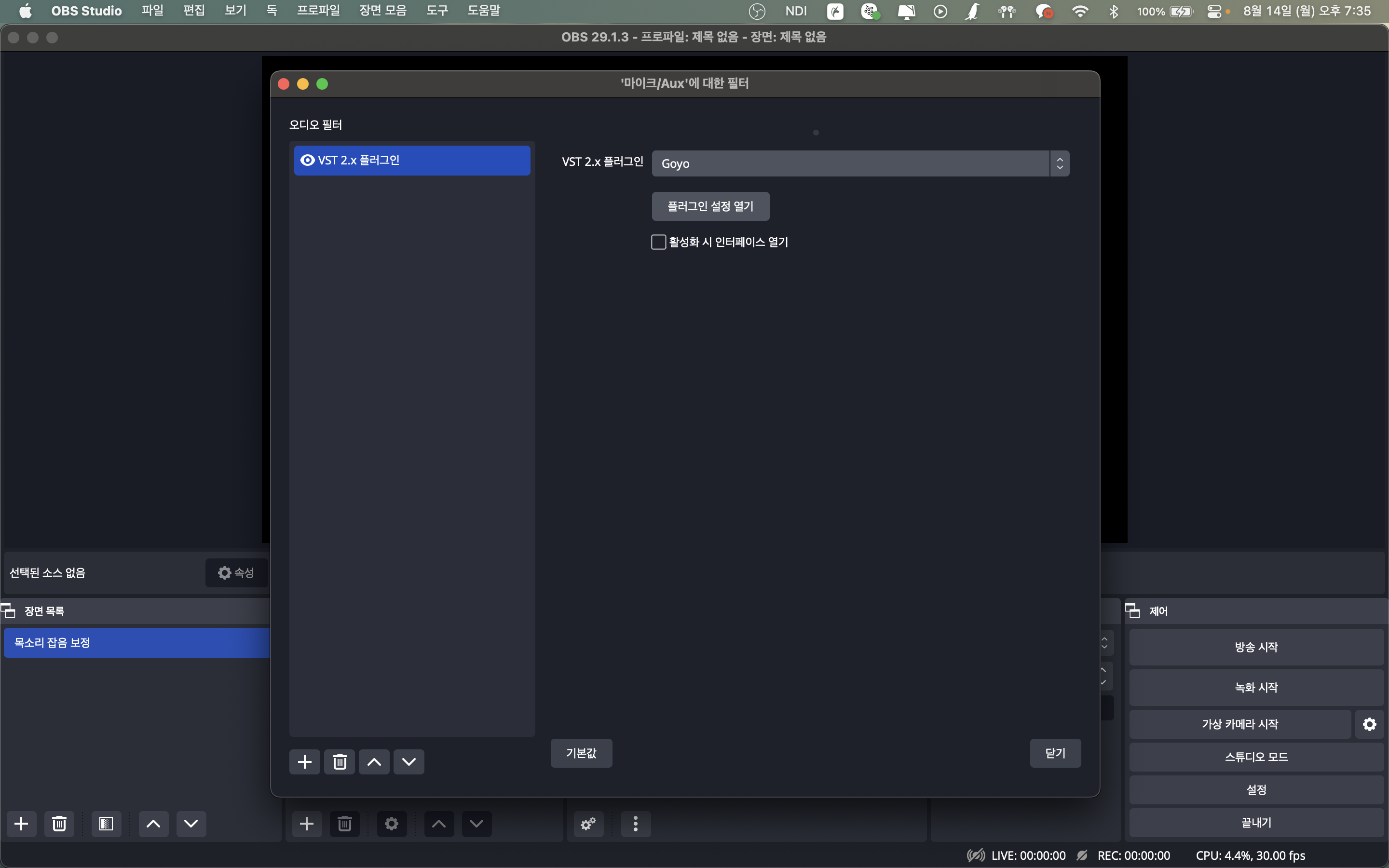The width and height of the screenshot is (1389, 868).
Task: Toggle visibility of VST 2.x 플러그인 filter
Action: (308, 160)
